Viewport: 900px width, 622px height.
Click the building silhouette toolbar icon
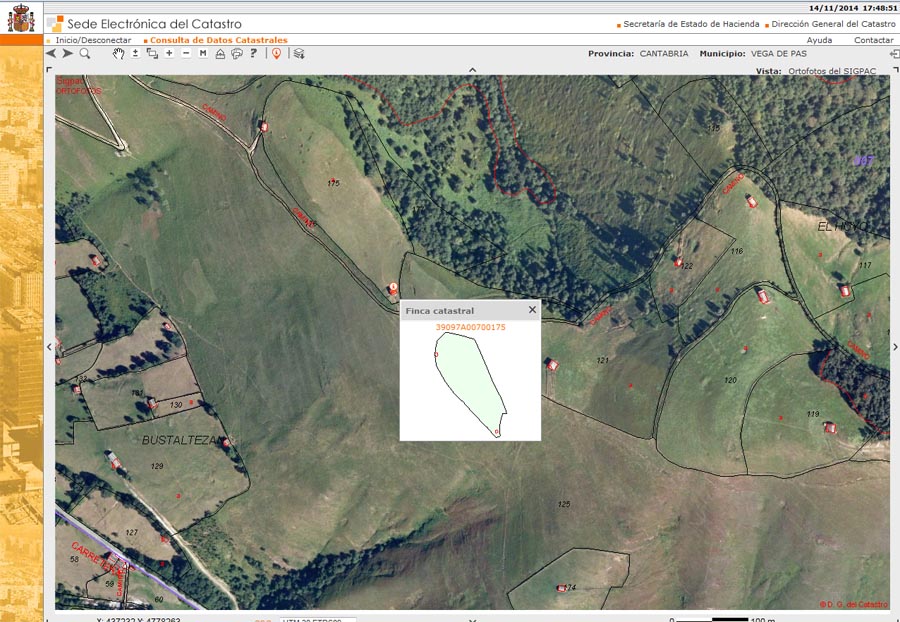click(220, 53)
